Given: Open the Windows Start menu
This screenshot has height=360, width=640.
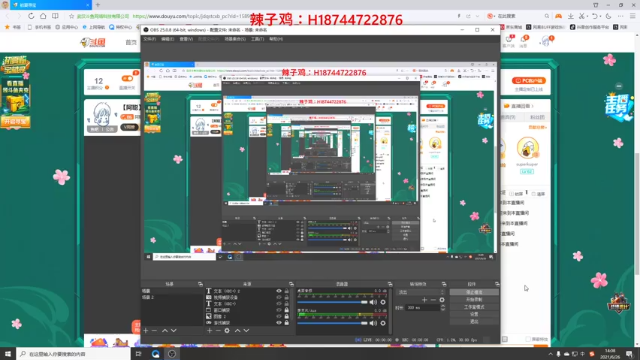Looking at the screenshot, I should click(x=8, y=354).
